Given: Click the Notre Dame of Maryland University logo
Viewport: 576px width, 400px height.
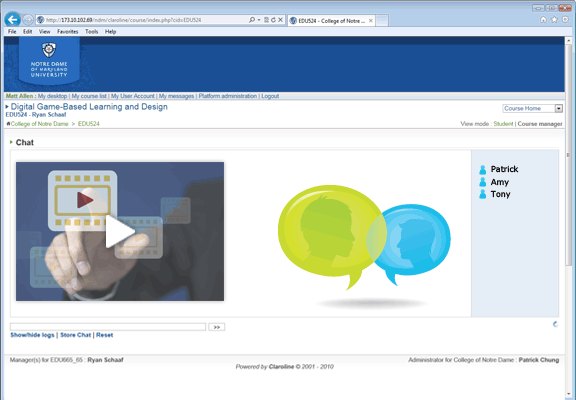Looking at the screenshot, I should (49, 60).
